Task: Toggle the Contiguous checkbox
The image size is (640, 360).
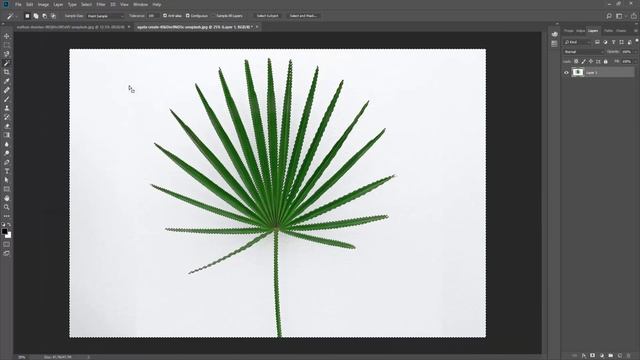Action: [x=188, y=16]
